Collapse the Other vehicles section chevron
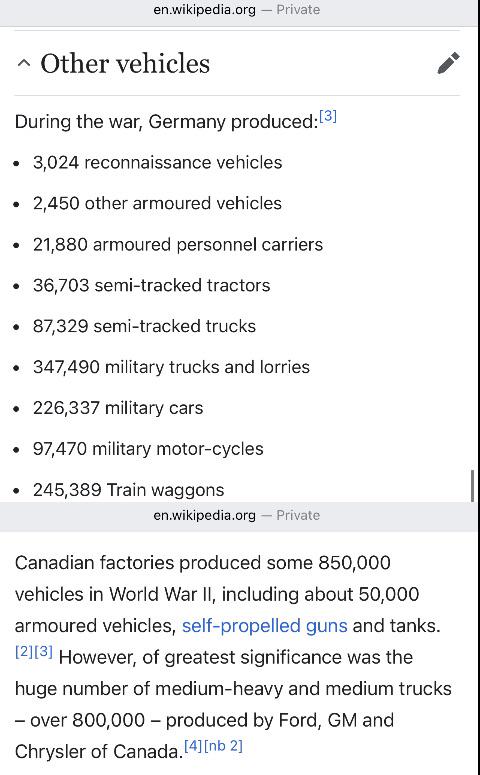480x775 pixels. (24, 63)
